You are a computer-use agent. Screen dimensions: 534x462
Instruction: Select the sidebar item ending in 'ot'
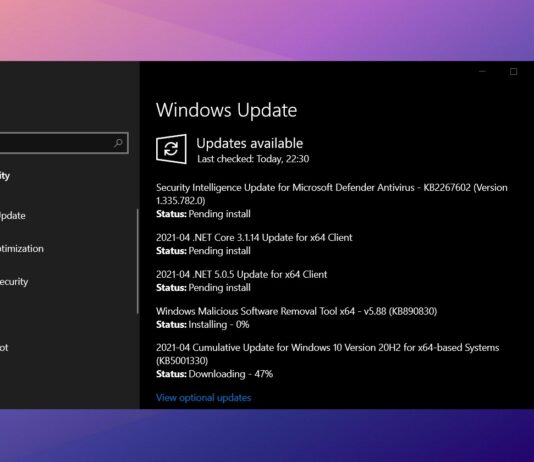4,348
